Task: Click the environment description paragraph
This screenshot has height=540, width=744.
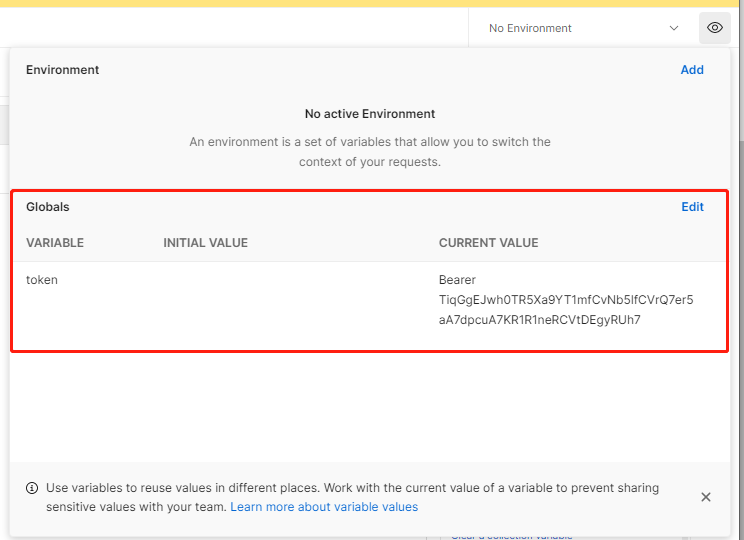Action: point(370,152)
